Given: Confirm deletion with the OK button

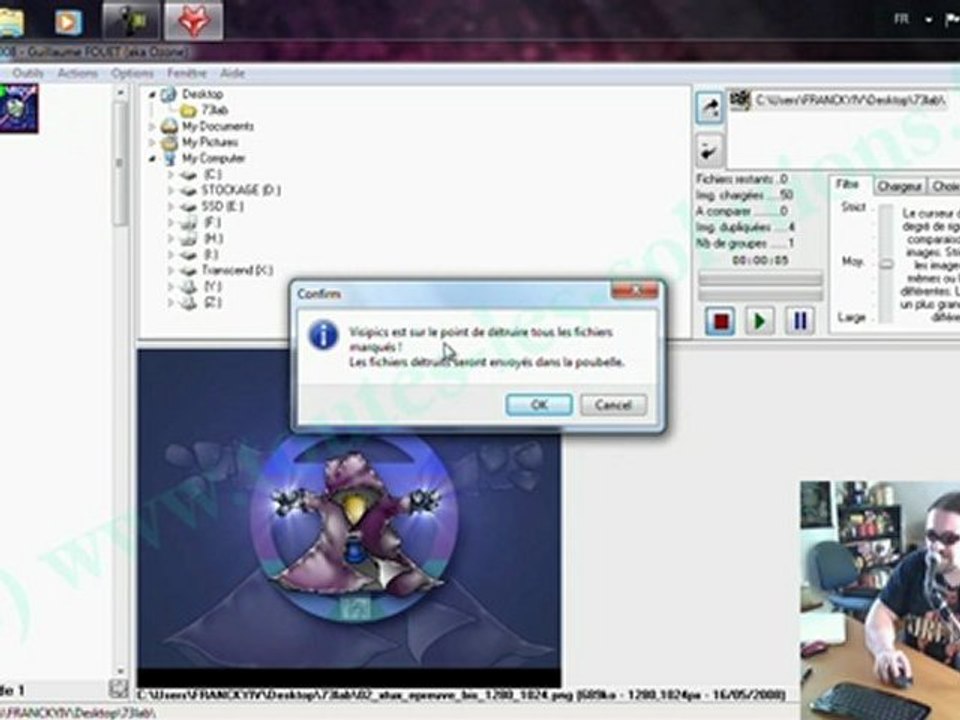Looking at the screenshot, I should tap(539, 405).
